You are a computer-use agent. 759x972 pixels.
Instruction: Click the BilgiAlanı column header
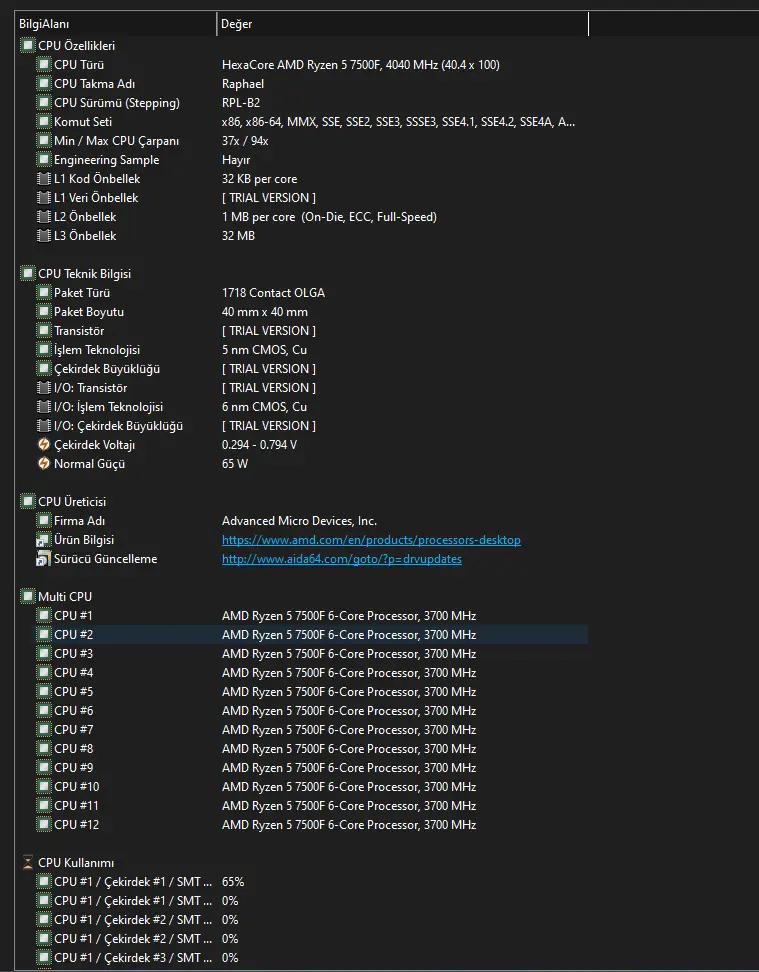click(116, 24)
